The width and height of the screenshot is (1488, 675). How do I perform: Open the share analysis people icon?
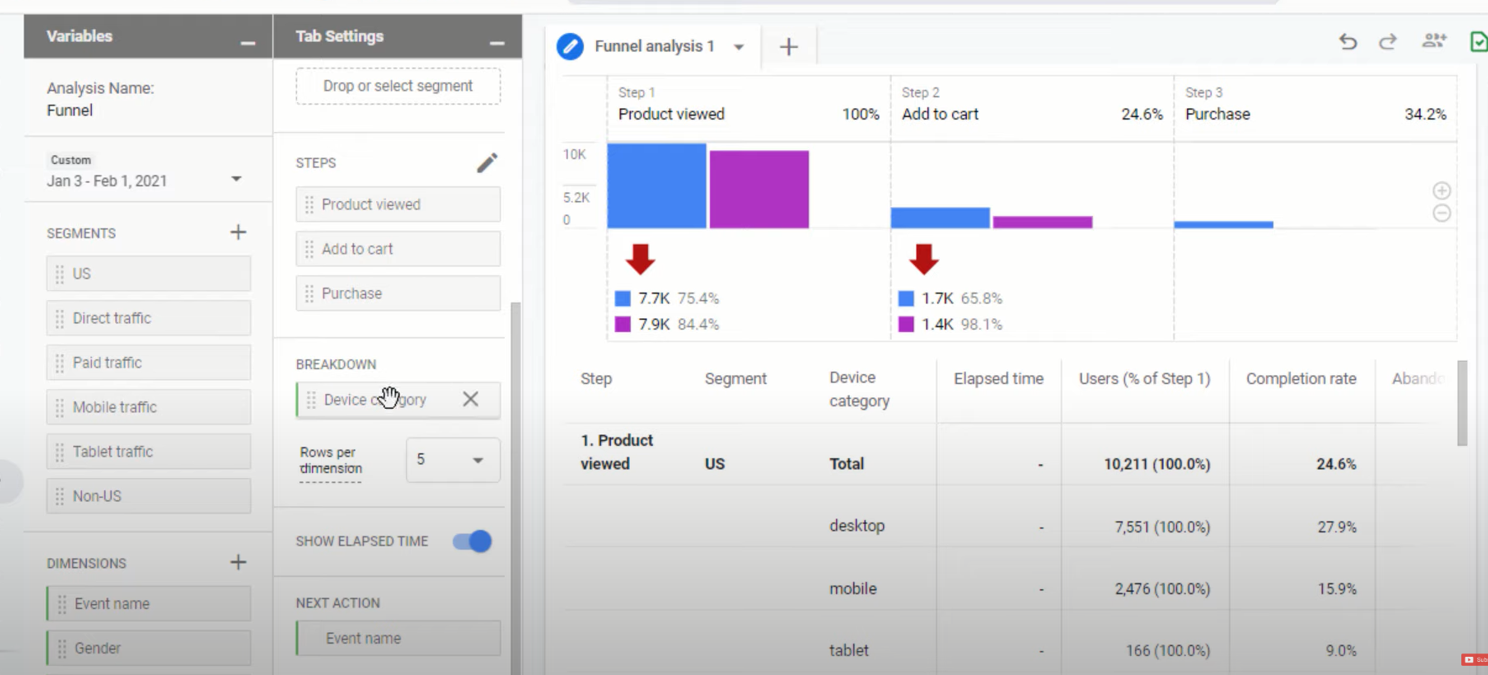tap(1434, 41)
